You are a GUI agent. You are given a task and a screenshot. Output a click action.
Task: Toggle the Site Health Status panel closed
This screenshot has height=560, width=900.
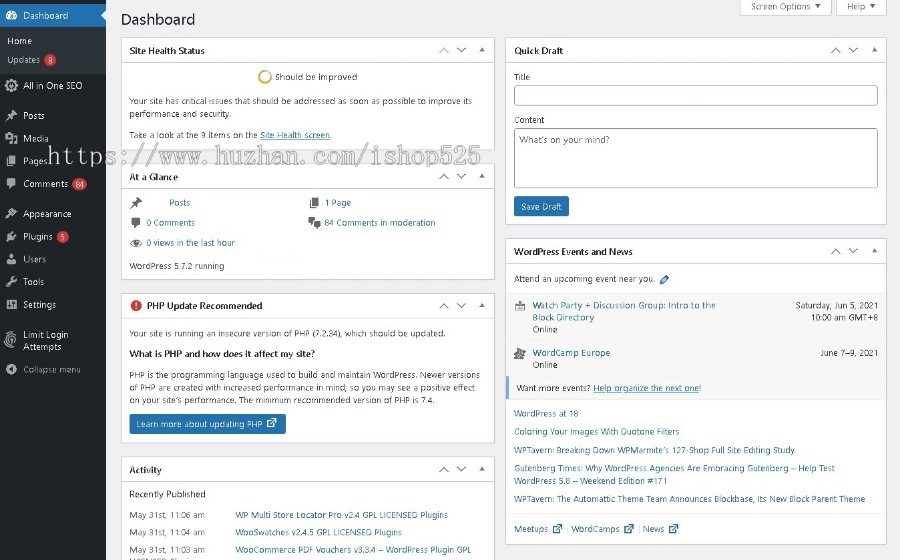click(x=482, y=50)
